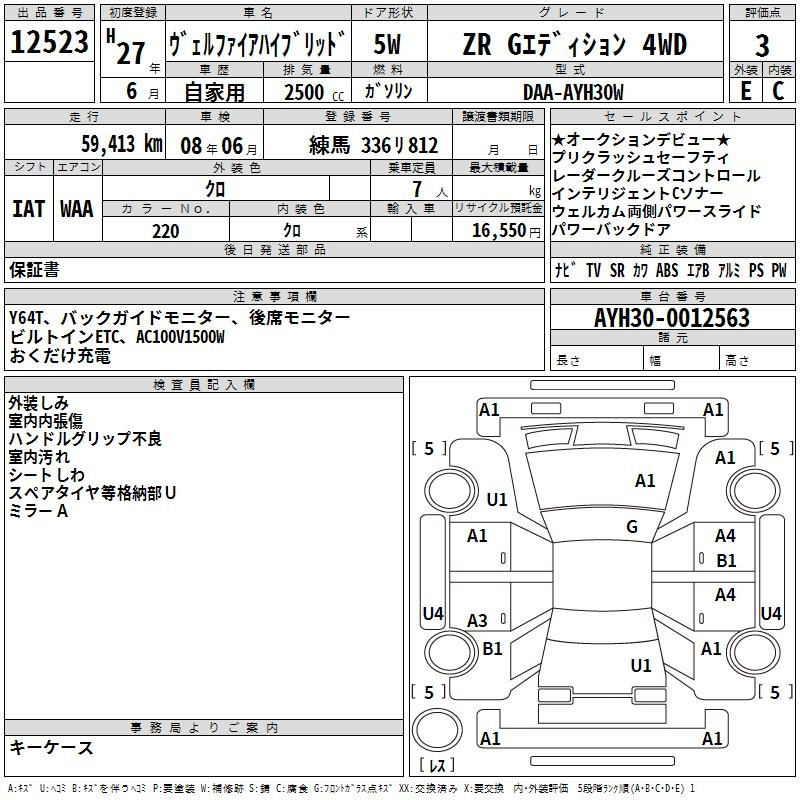
Task: Click the U4 mark on left sill
Action: click(x=433, y=613)
